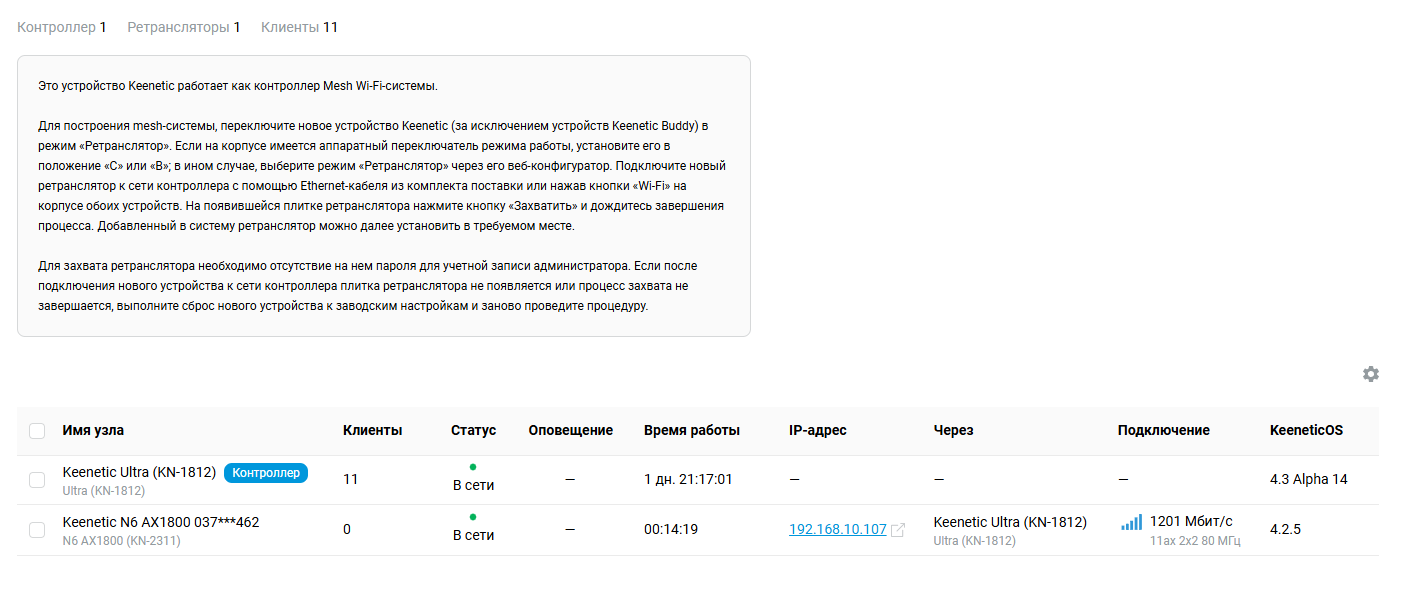The image size is (1402, 592).
Task: Select node name Keenetic Ultra (KN-1812) in first row
Action: (x=139, y=472)
